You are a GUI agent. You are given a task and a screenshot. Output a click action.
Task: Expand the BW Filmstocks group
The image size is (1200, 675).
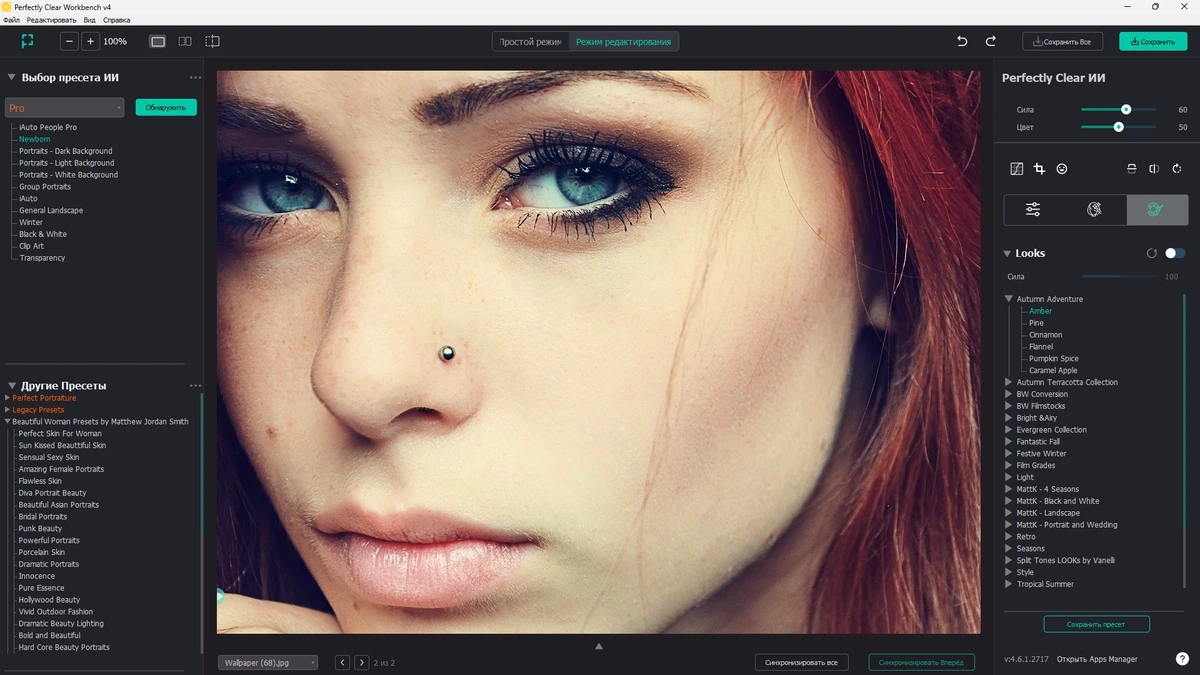(1008, 406)
